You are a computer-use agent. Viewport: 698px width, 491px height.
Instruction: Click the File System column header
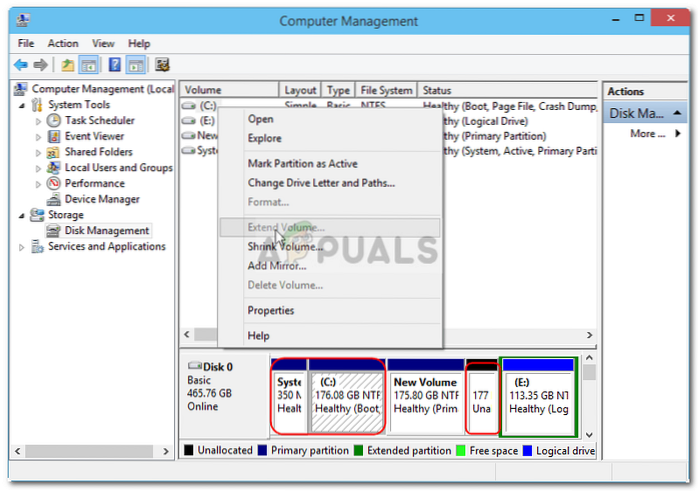tap(385, 90)
